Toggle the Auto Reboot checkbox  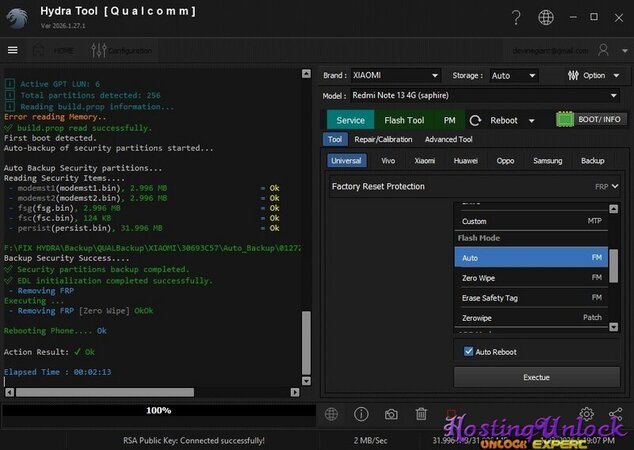[469, 352]
